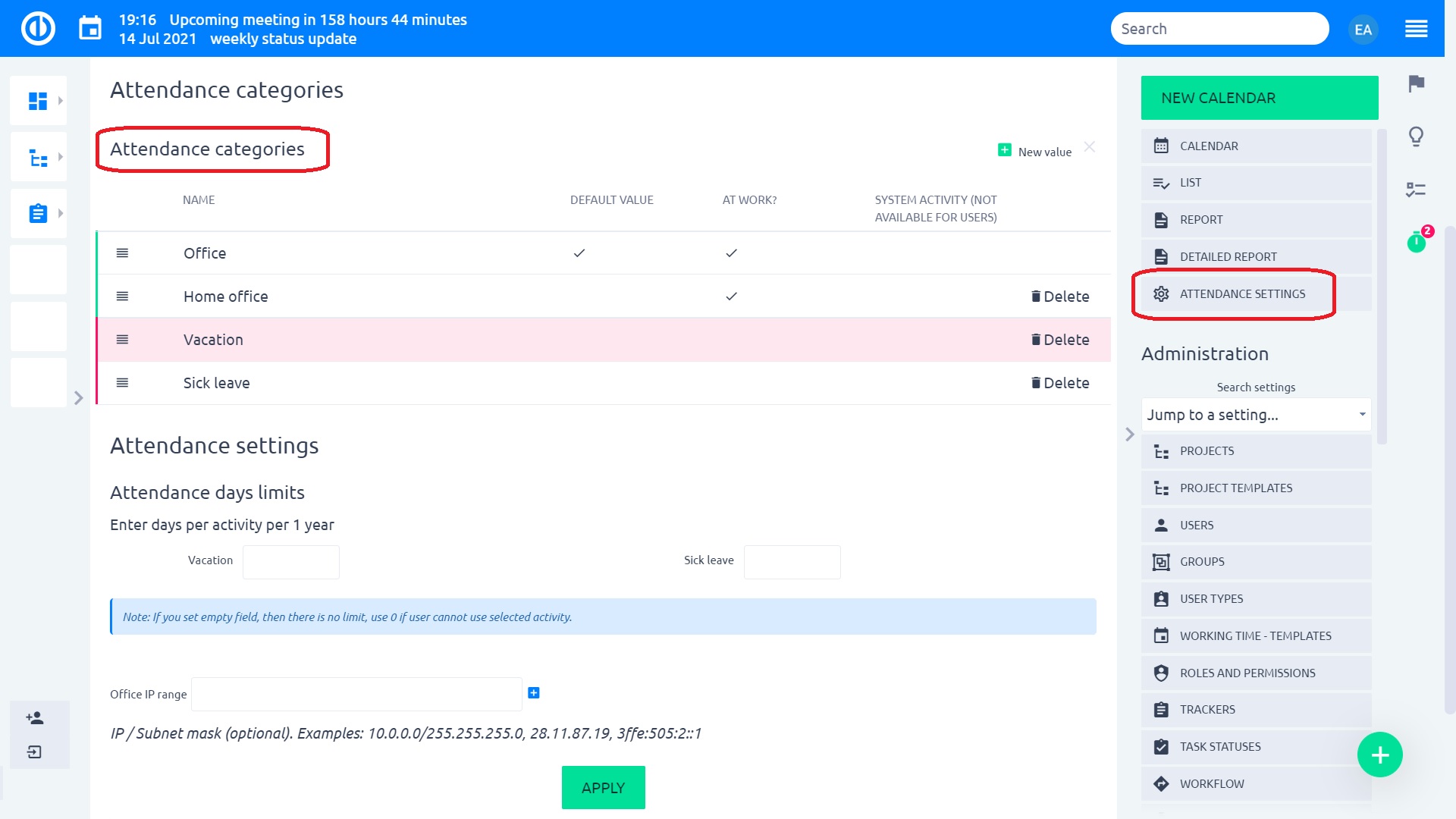Delete the Vacation category
The image size is (1456, 819).
(1060, 340)
